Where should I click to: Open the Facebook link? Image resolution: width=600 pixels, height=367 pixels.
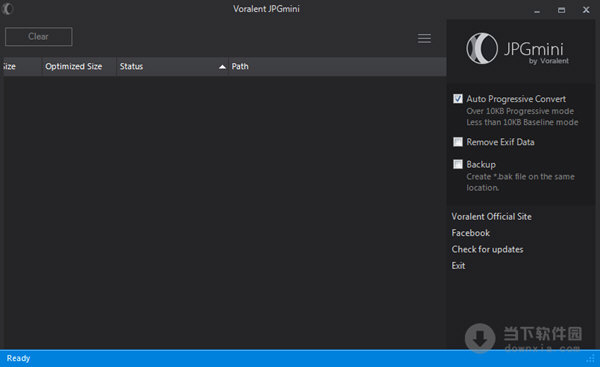470,233
